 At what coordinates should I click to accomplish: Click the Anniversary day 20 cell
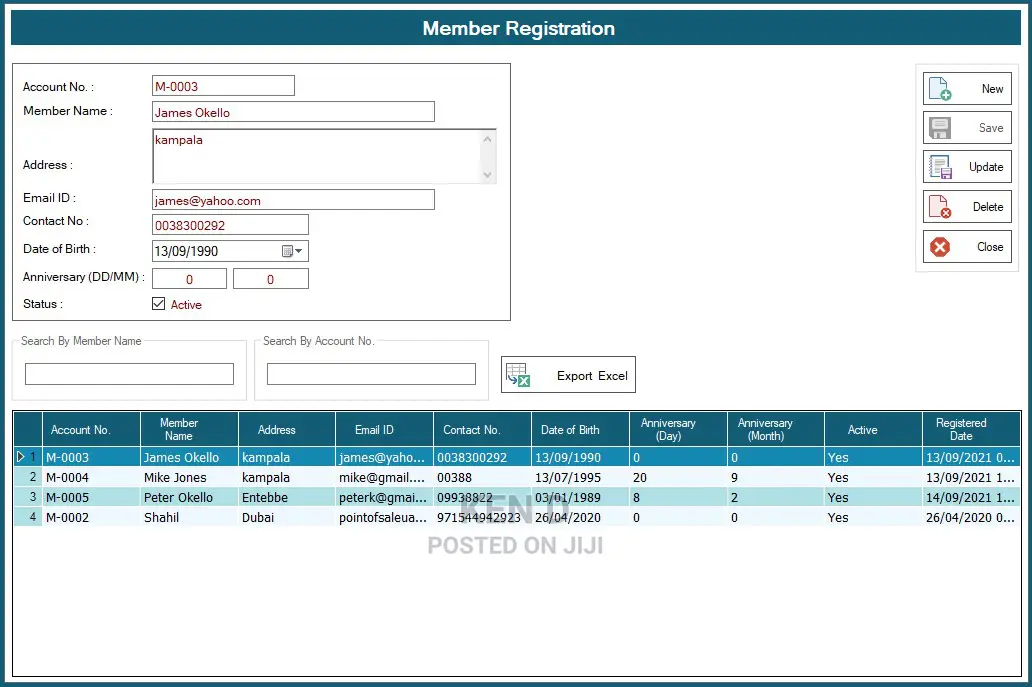(678, 477)
